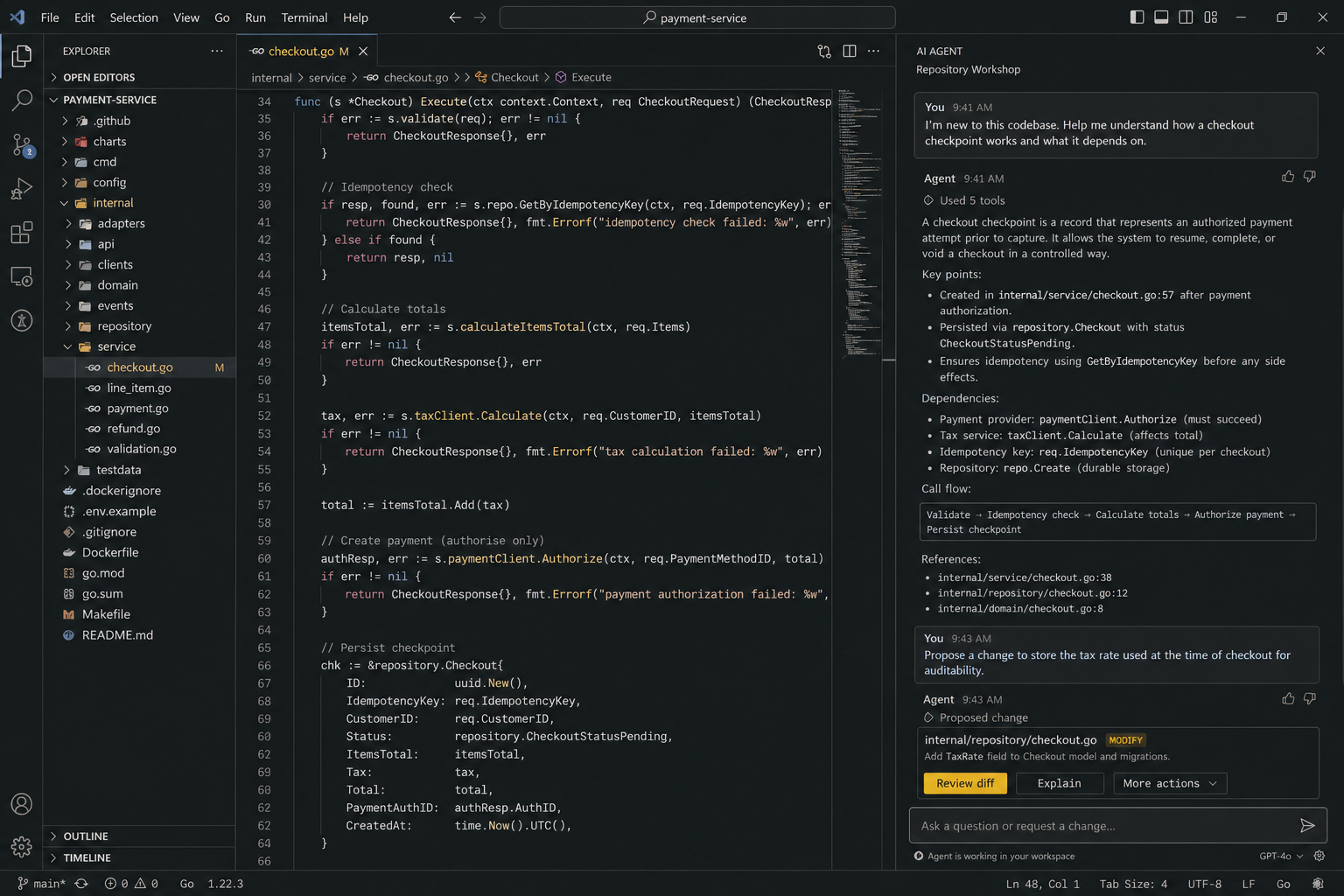1344x896 pixels.
Task: Open payment.go in the explorer
Action: [138, 408]
